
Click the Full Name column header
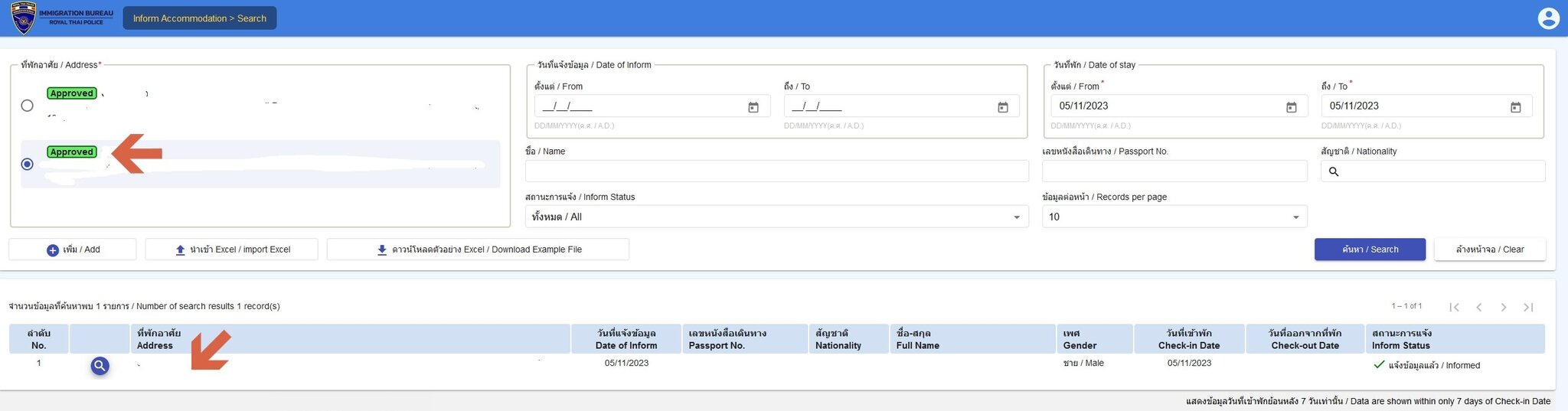(973, 339)
